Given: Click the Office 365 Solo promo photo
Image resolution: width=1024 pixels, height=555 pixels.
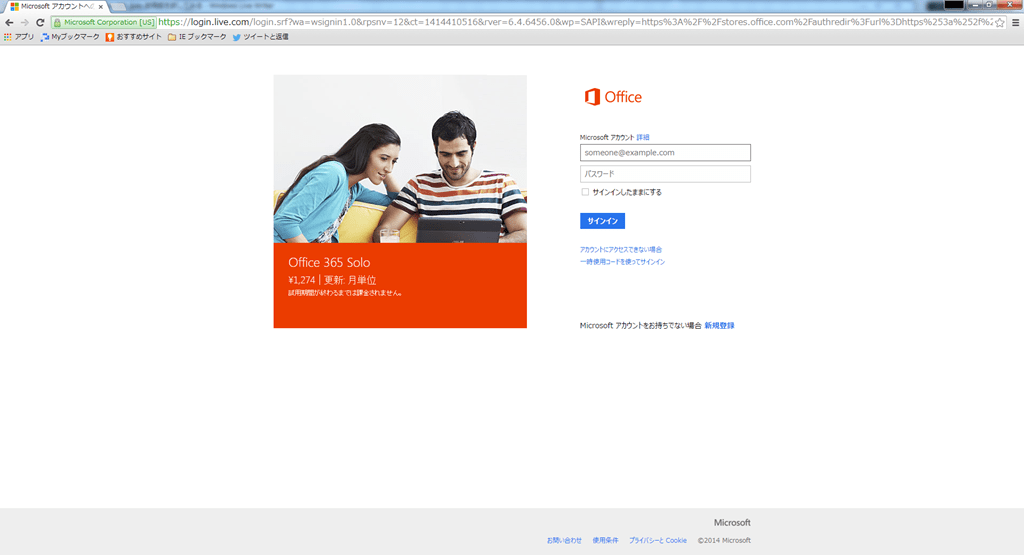Looking at the screenshot, I should coord(400,159).
